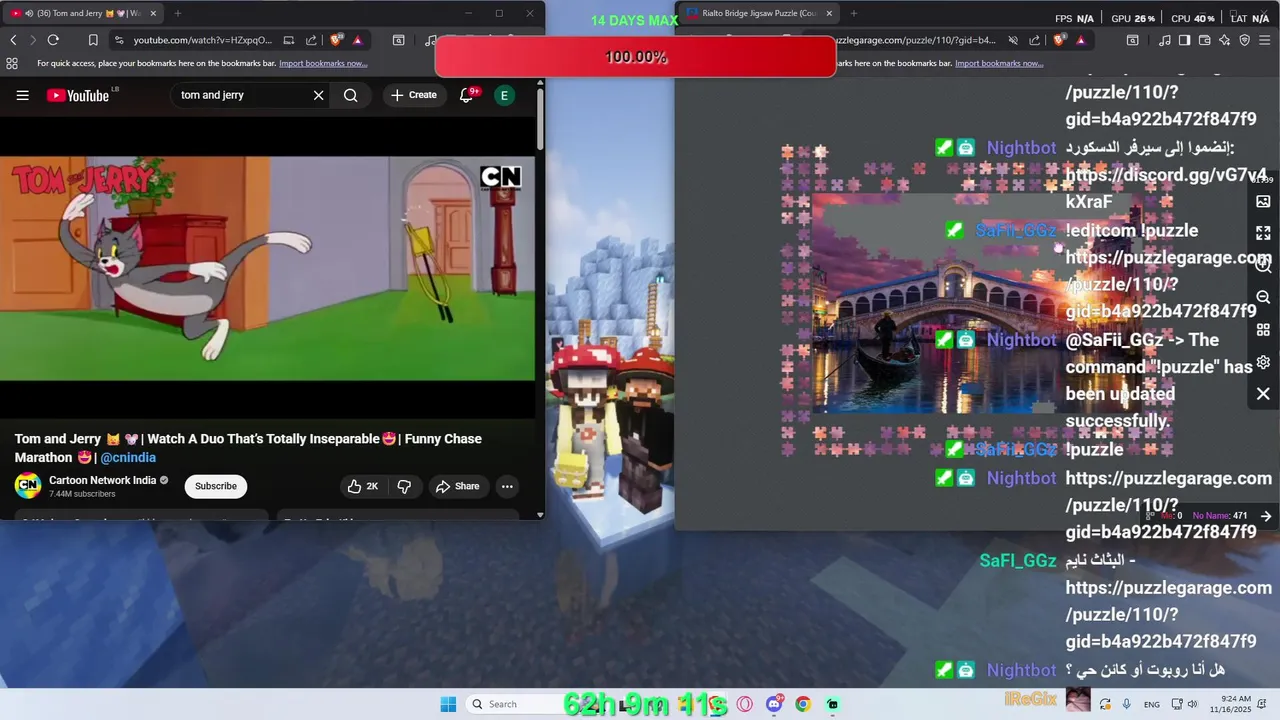Click the puzzlegarage.com address bar
Screen dimensions: 1280x720
[x=915, y=40]
